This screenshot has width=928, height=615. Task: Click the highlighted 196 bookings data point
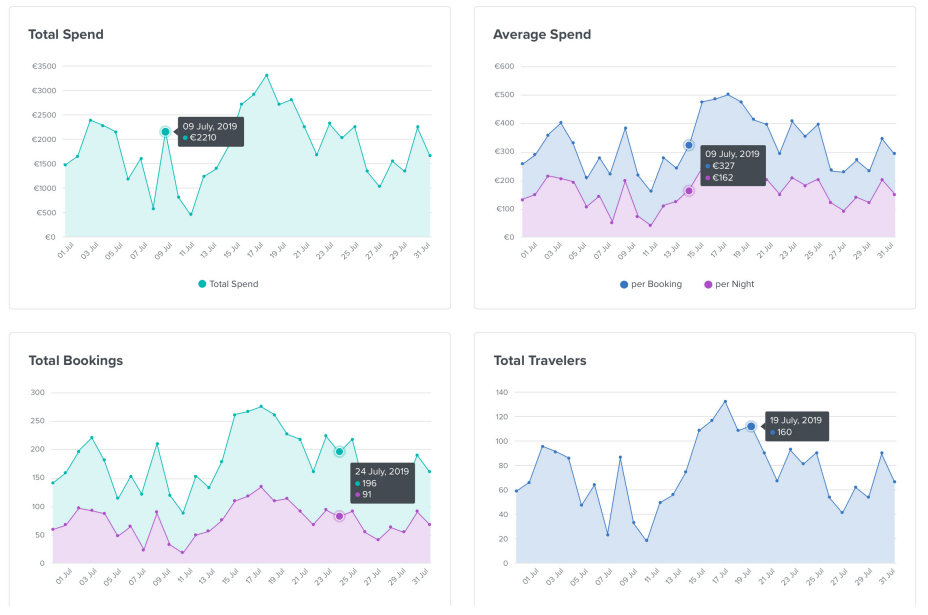[339, 452]
